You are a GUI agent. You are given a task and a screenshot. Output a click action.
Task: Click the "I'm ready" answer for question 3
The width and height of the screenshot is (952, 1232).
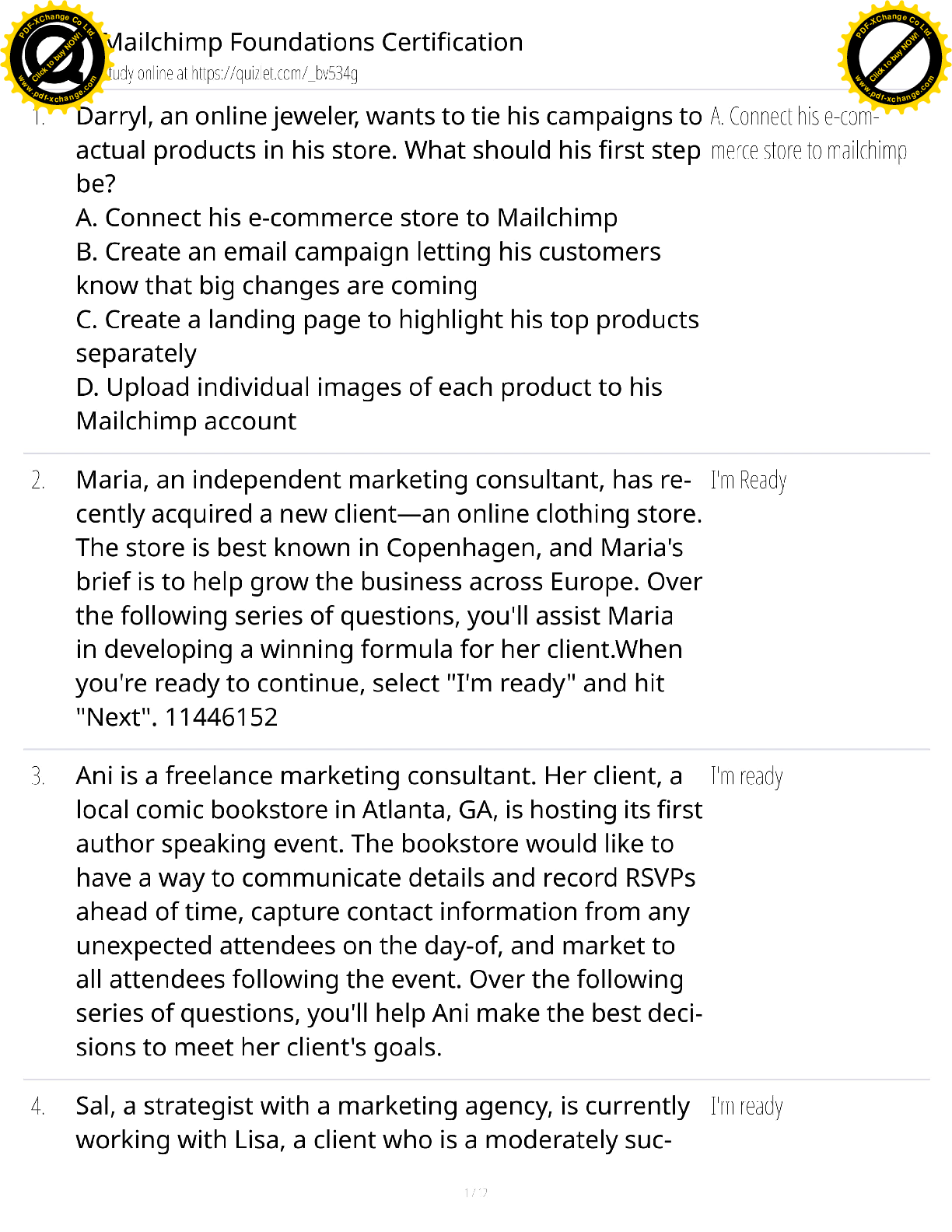(747, 776)
